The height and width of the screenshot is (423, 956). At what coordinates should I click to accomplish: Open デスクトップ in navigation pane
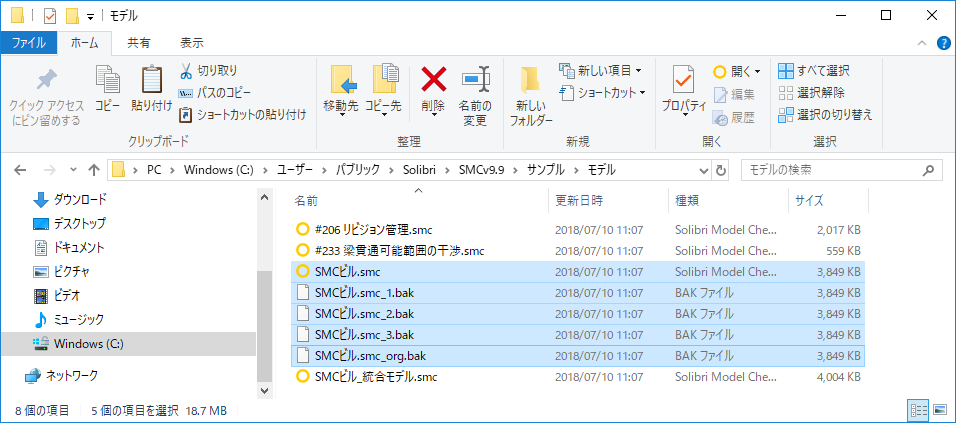[69, 224]
